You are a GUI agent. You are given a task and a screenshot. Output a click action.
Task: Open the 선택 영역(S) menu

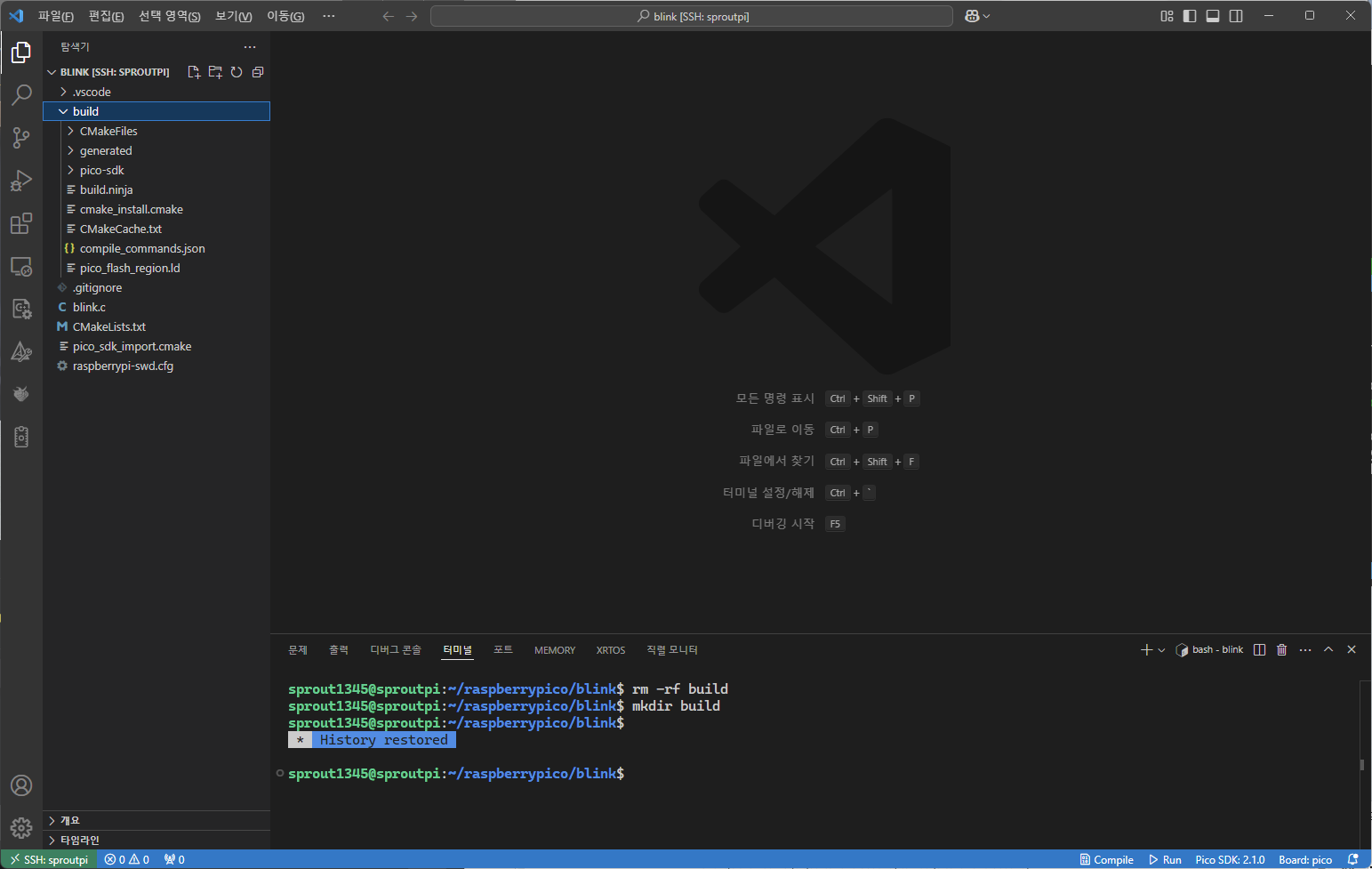(x=170, y=16)
